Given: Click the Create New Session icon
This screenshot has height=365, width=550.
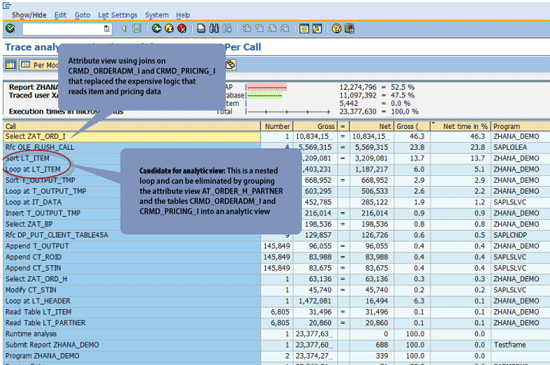Looking at the screenshot, I should click(x=304, y=28).
